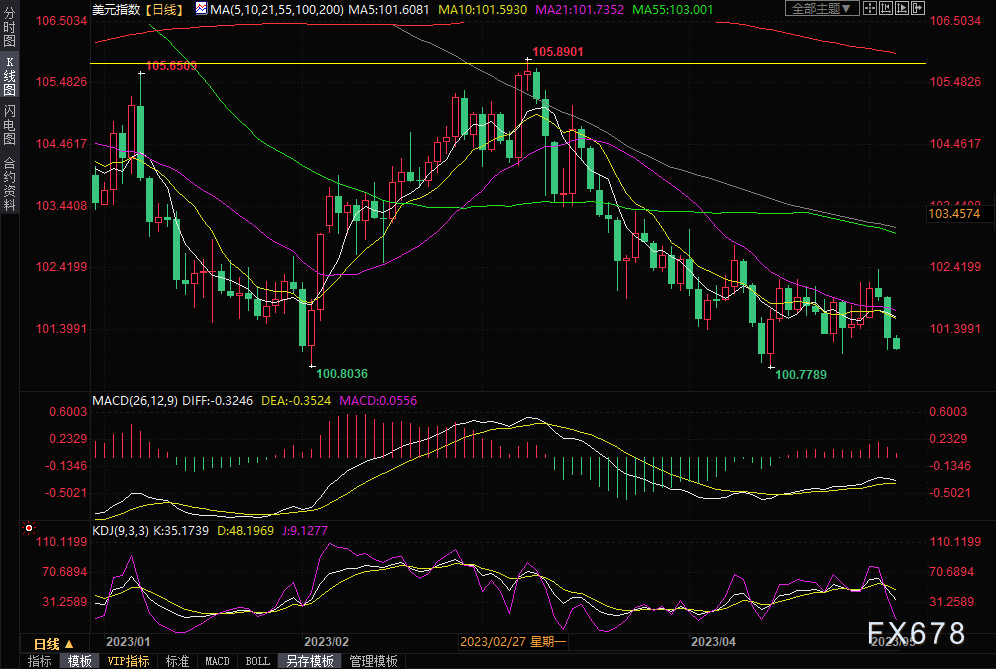The image size is (996, 669).
Task: Select the K线图 tab in left sidebar
Action: click(9, 75)
